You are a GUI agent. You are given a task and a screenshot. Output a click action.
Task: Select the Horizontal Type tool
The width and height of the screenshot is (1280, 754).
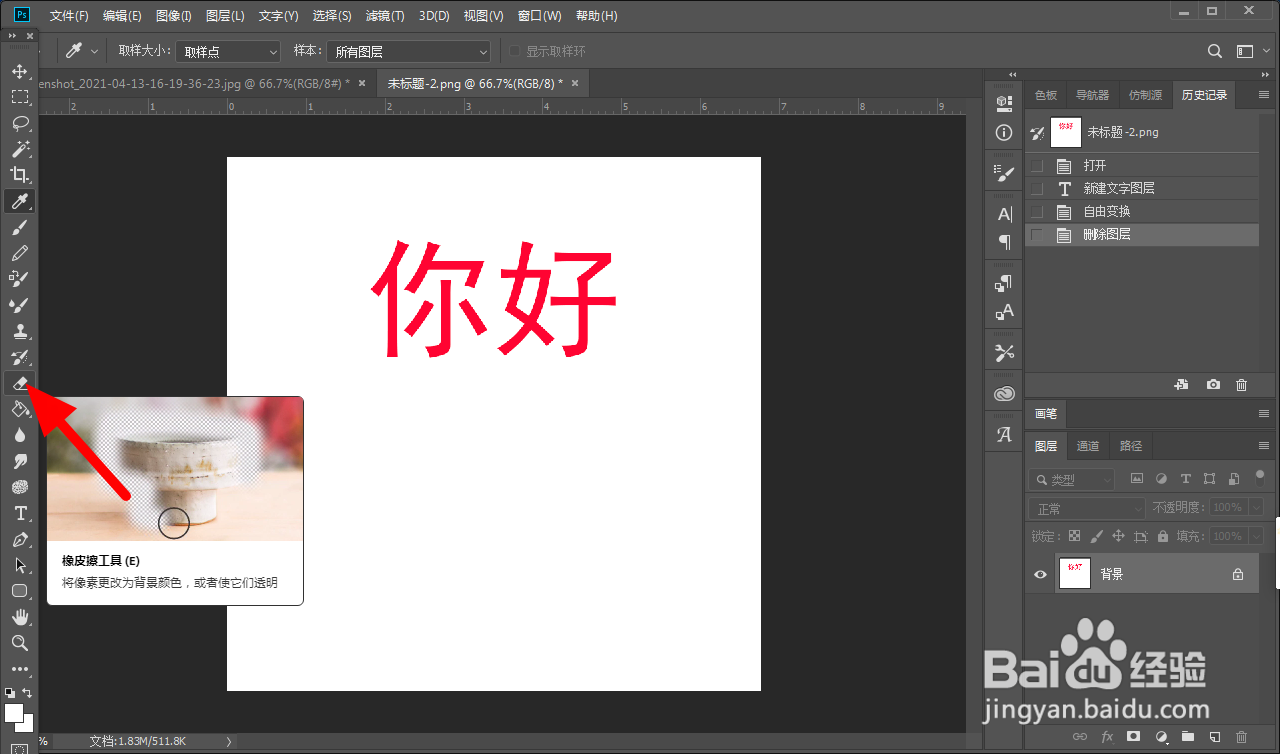20,513
